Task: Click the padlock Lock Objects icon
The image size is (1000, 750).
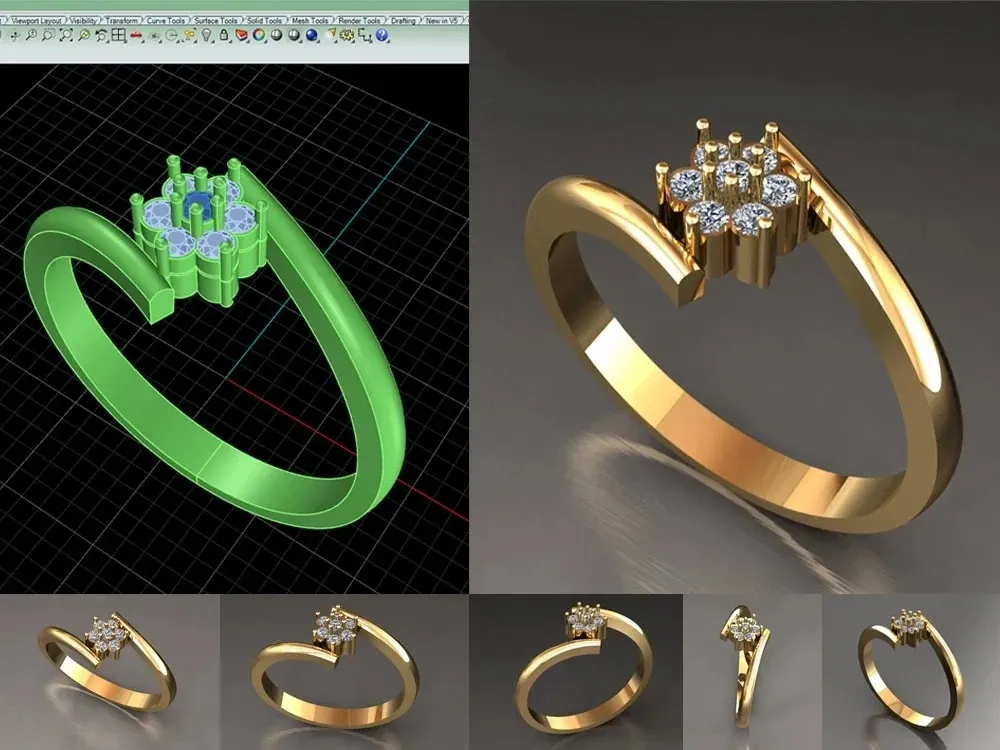Action: pyautogui.click(x=224, y=35)
